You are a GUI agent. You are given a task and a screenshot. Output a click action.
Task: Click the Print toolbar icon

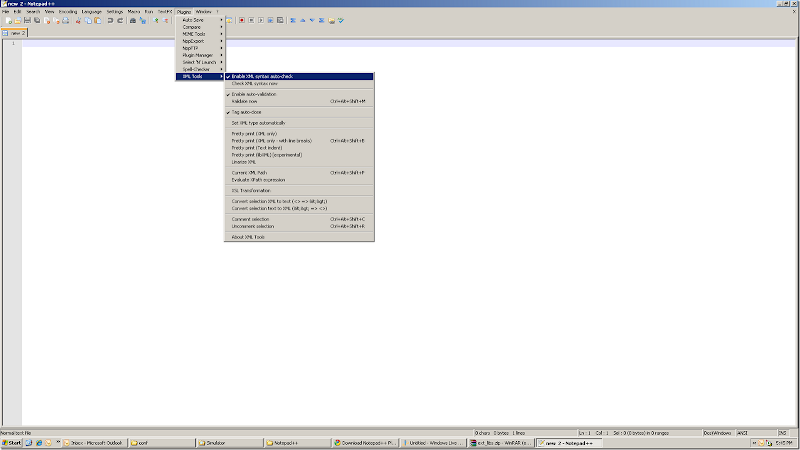[65, 20]
